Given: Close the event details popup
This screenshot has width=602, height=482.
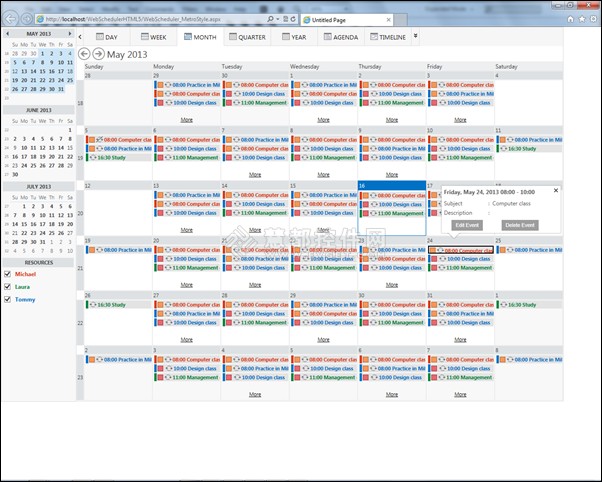Looking at the screenshot, I should [x=556, y=190].
